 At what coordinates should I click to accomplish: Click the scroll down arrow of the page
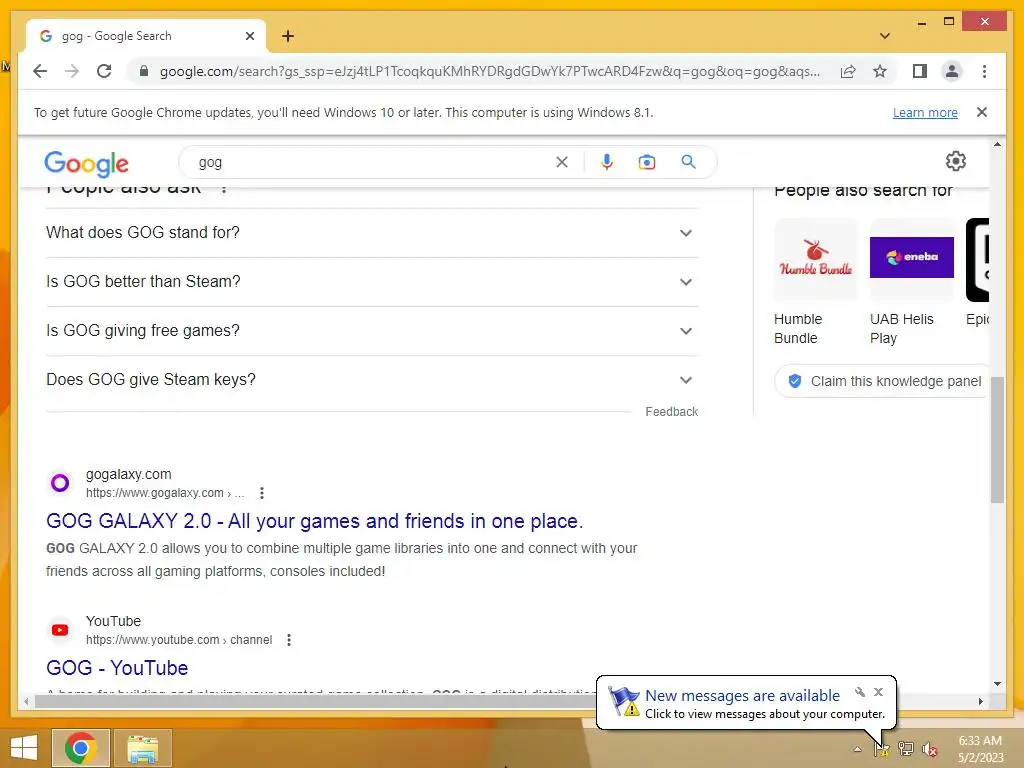click(x=997, y=684)
